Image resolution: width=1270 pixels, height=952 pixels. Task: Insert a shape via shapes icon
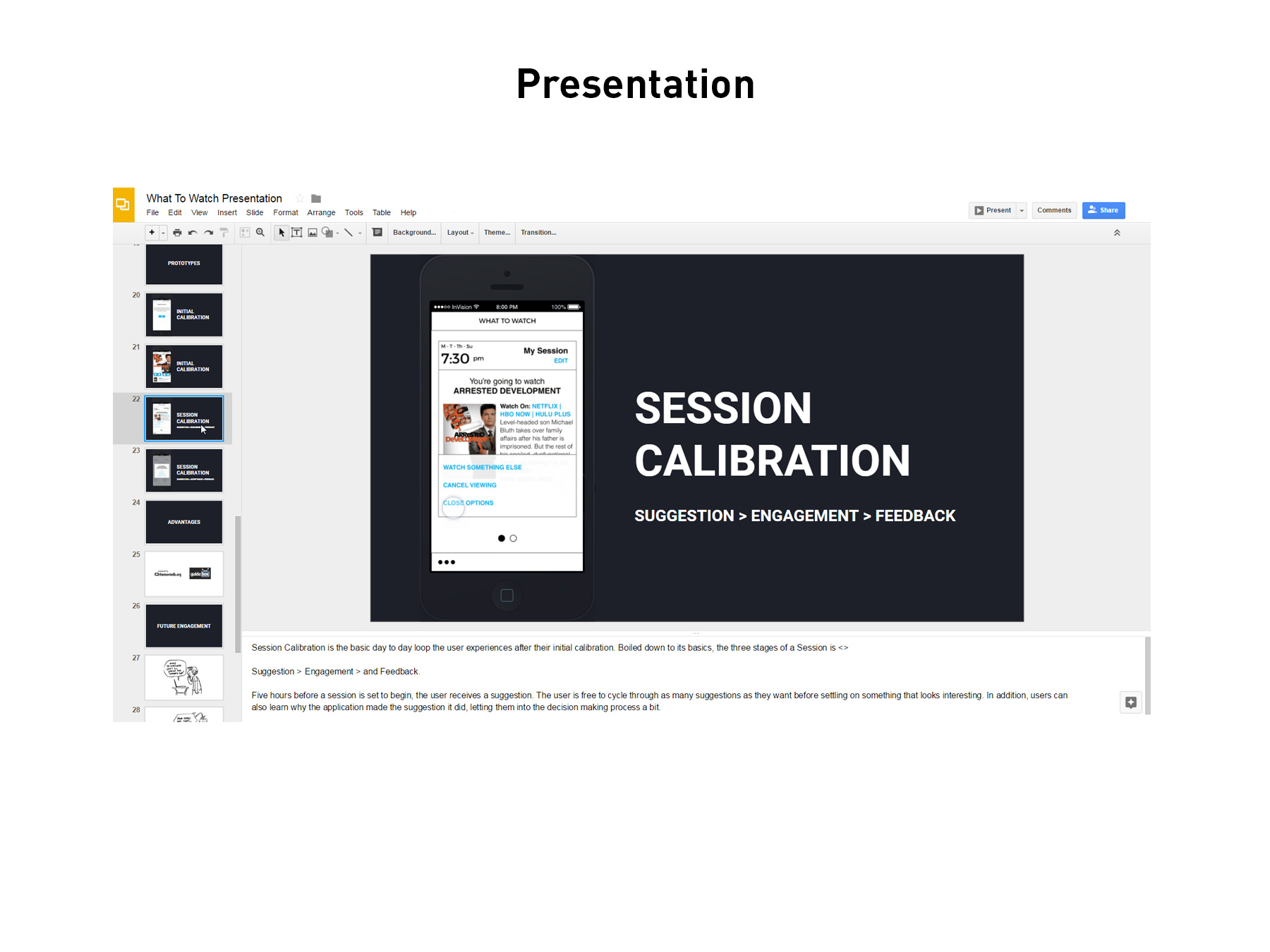(x=327, y=233)
